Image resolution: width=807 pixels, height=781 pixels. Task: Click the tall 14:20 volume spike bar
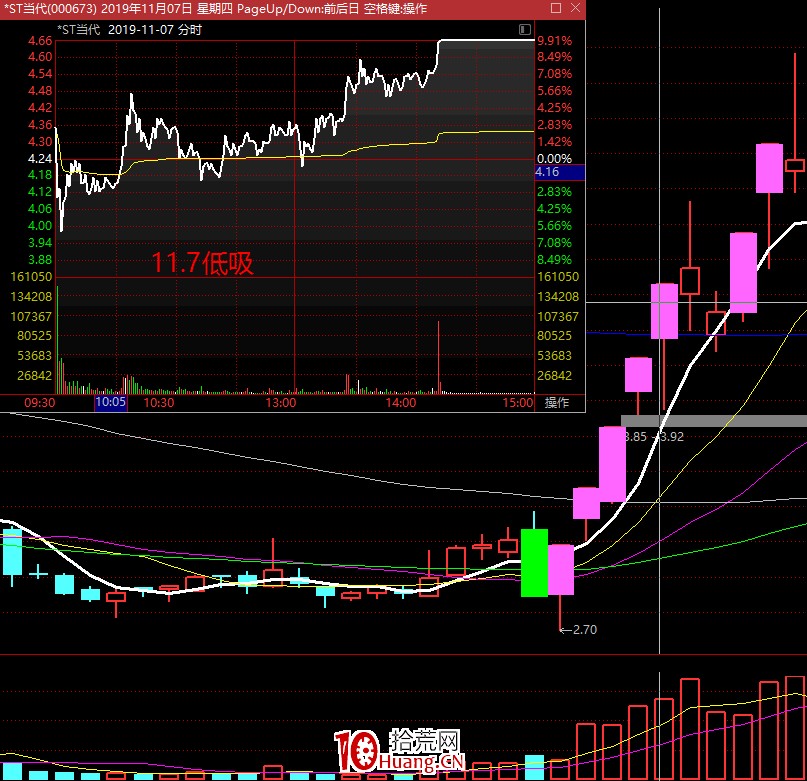pyautogui.click(x=438, y=357)
